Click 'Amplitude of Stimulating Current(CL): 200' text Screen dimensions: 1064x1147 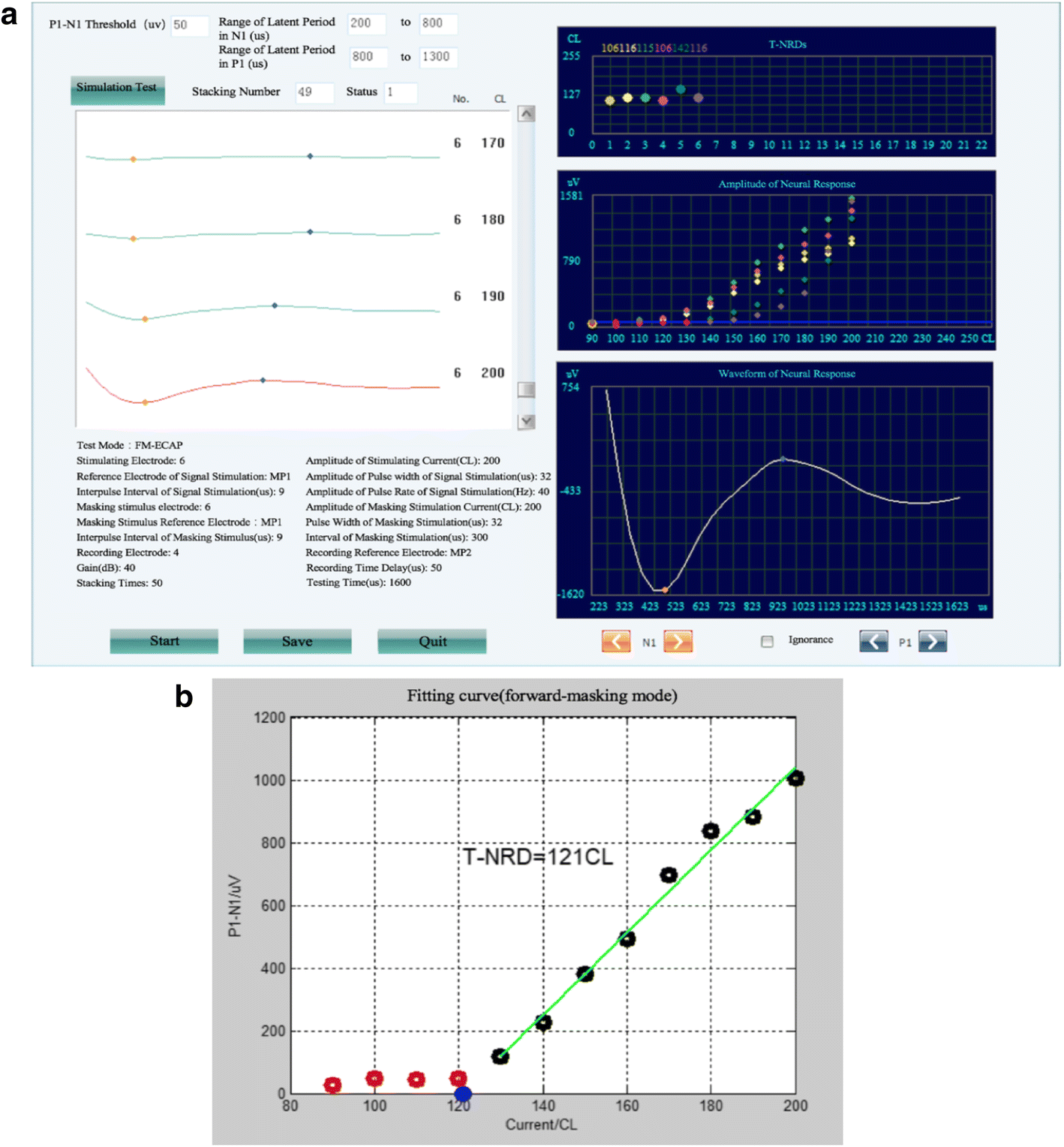(403, 461)
